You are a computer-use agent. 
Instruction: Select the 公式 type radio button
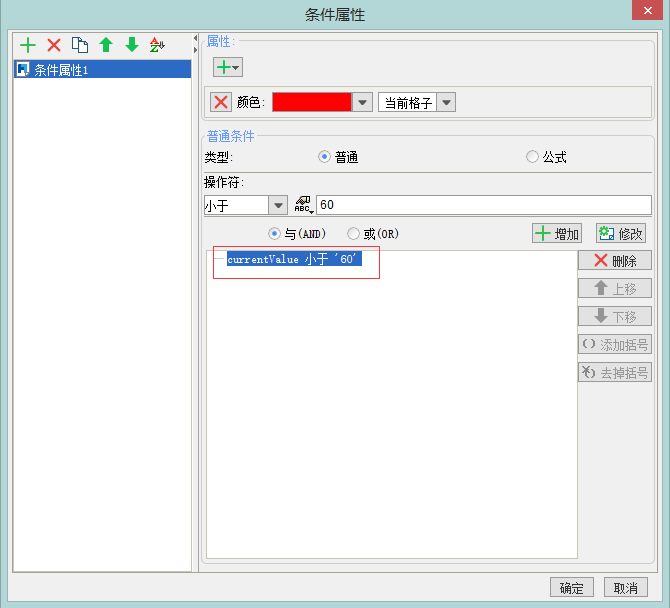click(532, 157)
